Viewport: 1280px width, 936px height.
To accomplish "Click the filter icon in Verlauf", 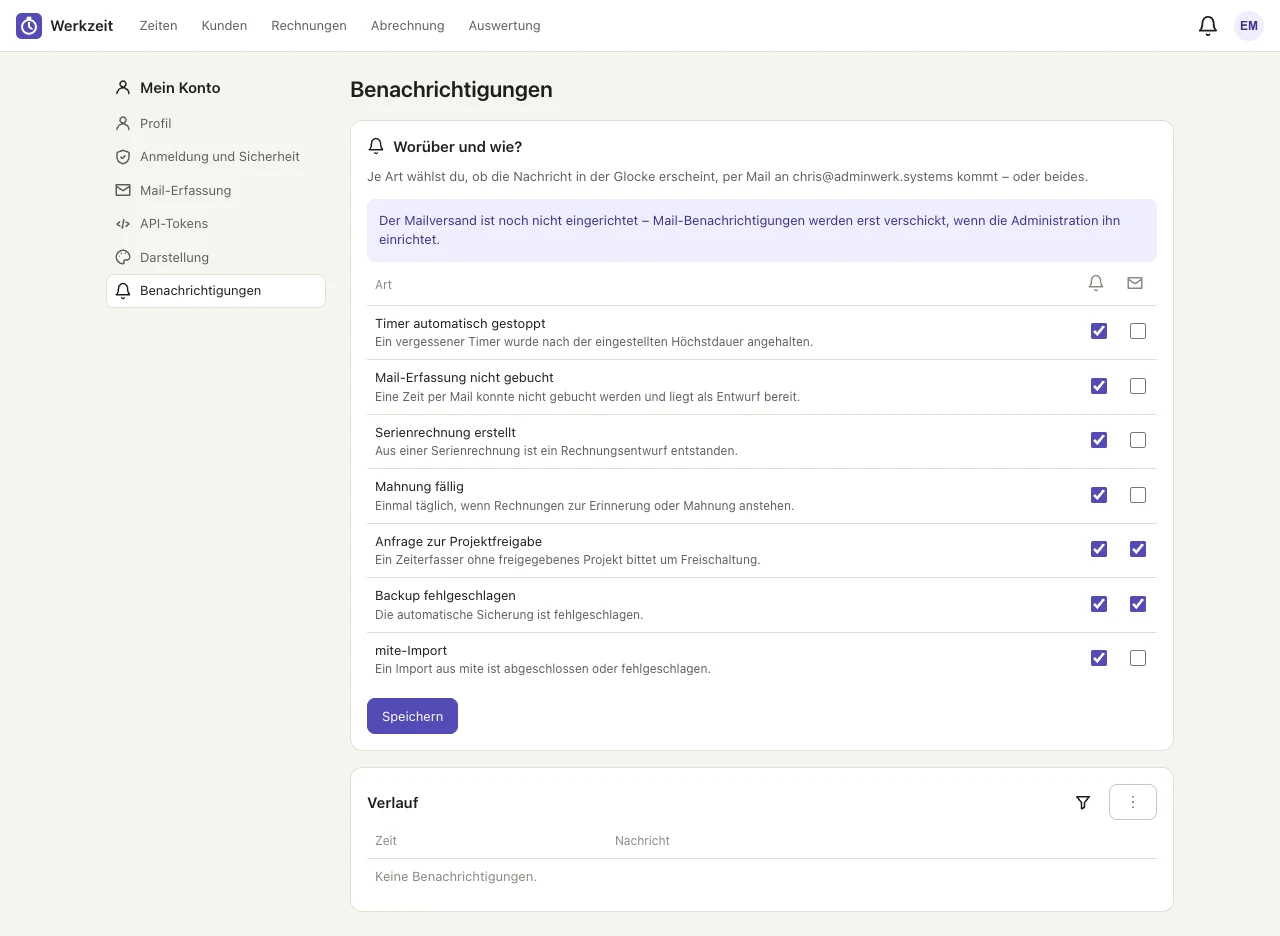I will click(1083, 802).
